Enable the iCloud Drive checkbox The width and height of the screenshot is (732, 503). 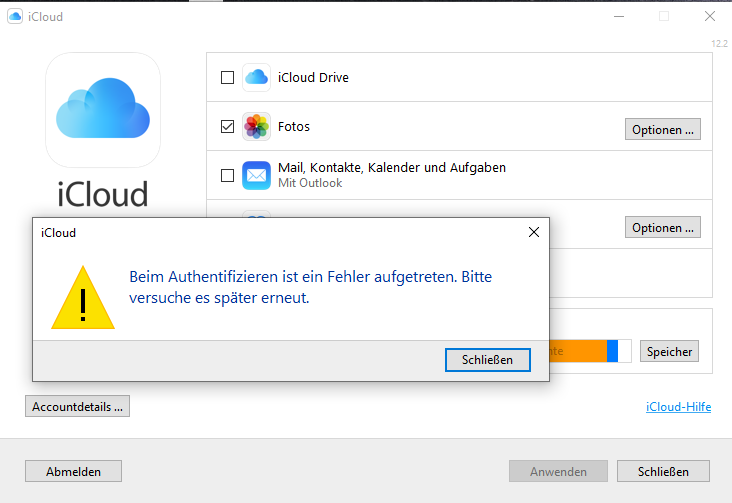(227, 78)
